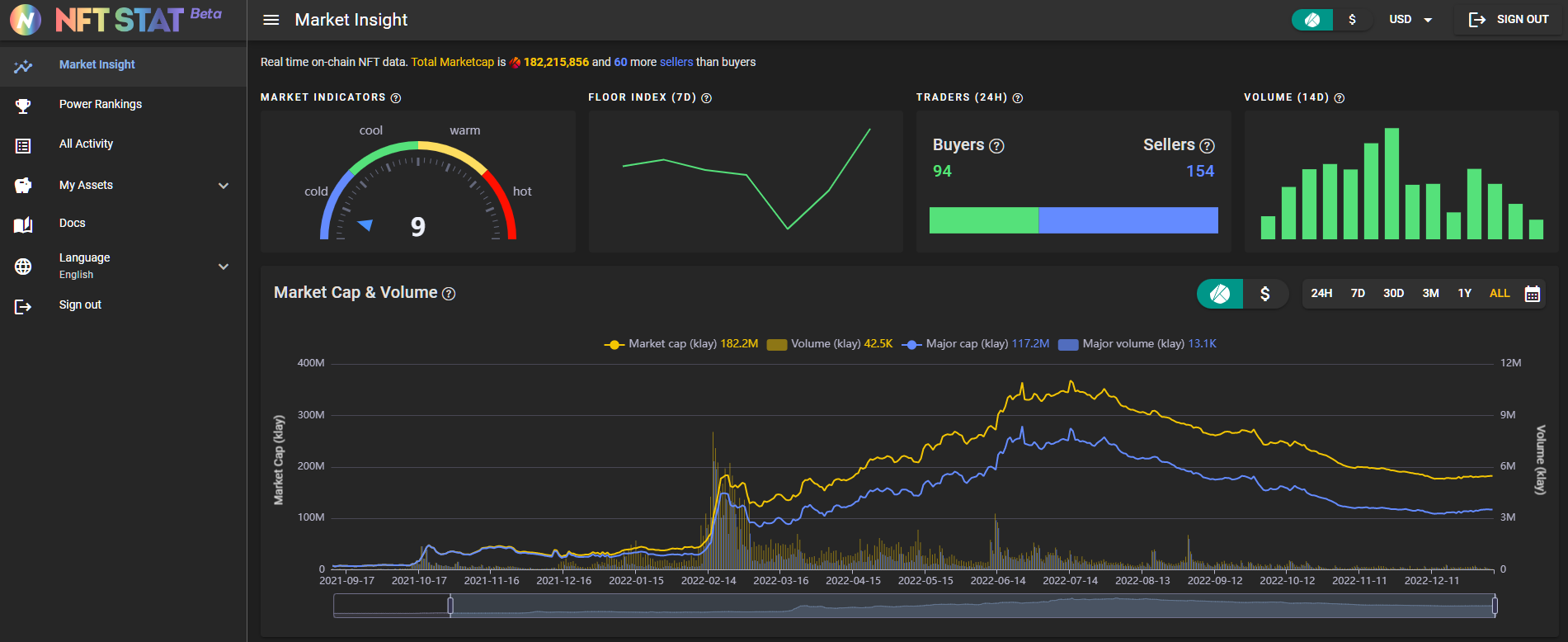Toggle the Market cap (klay) legend series
The width and height of the screenshot is (1568, 642).
tap(680, 344)
